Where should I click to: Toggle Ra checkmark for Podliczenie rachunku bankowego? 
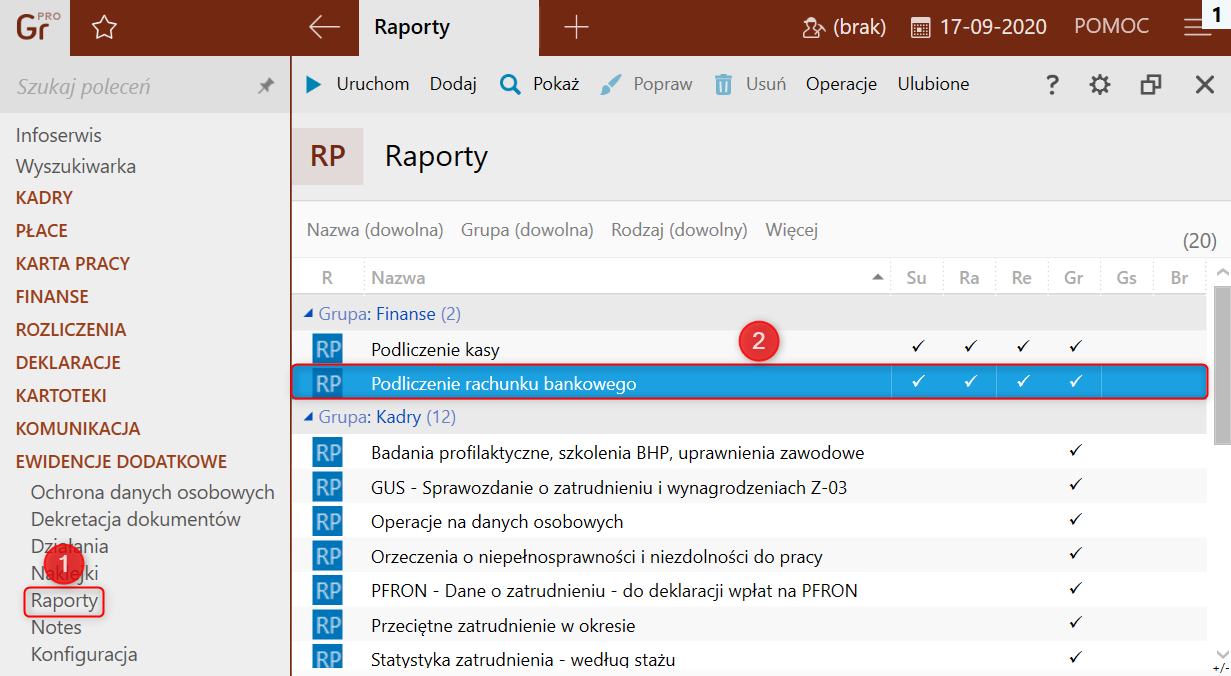coord(969,381)
